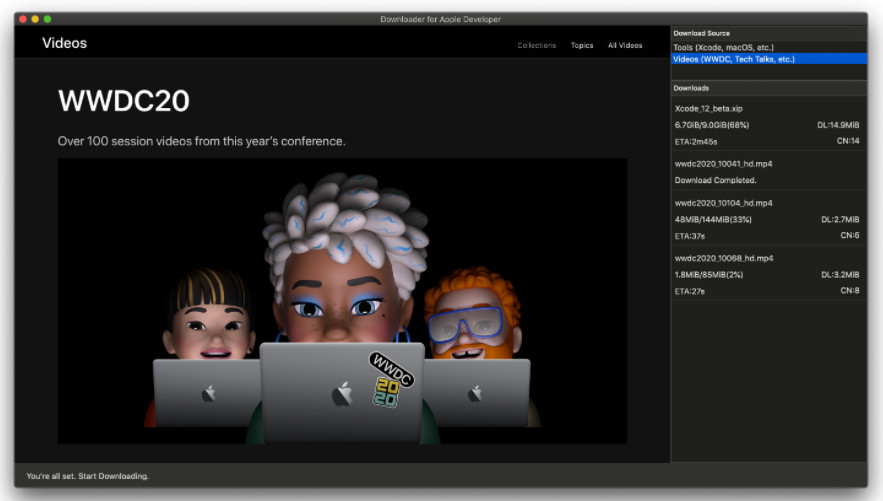Click the CN:14 connections value
The height and width of the screenshot is (501, 883).
848,141
